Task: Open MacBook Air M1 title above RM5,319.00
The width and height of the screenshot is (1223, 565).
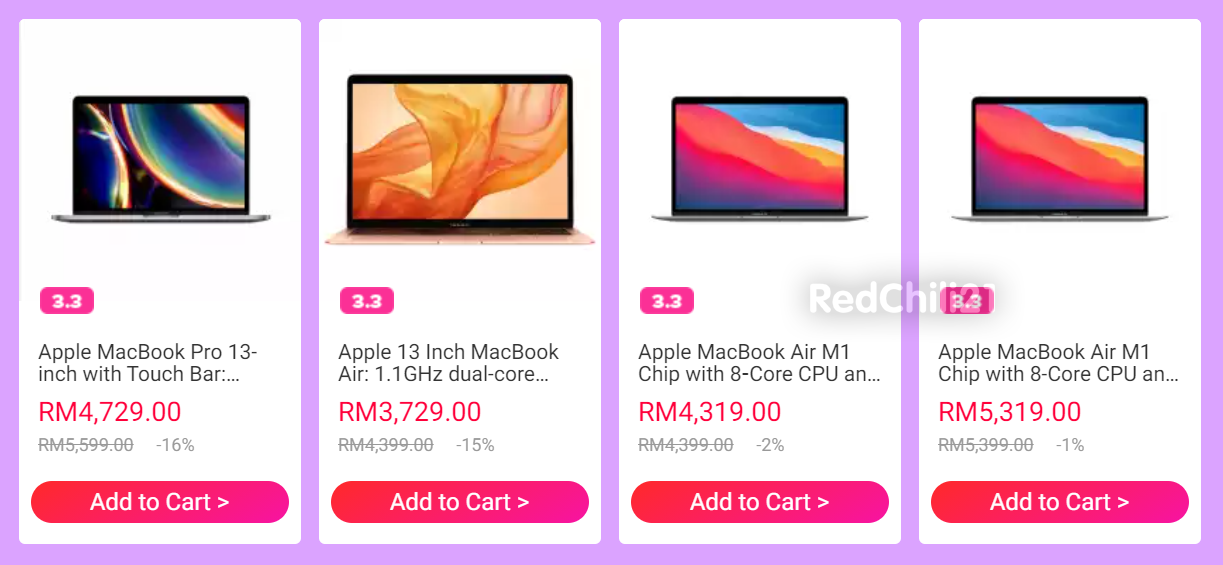Action: tap(1059, 363)
